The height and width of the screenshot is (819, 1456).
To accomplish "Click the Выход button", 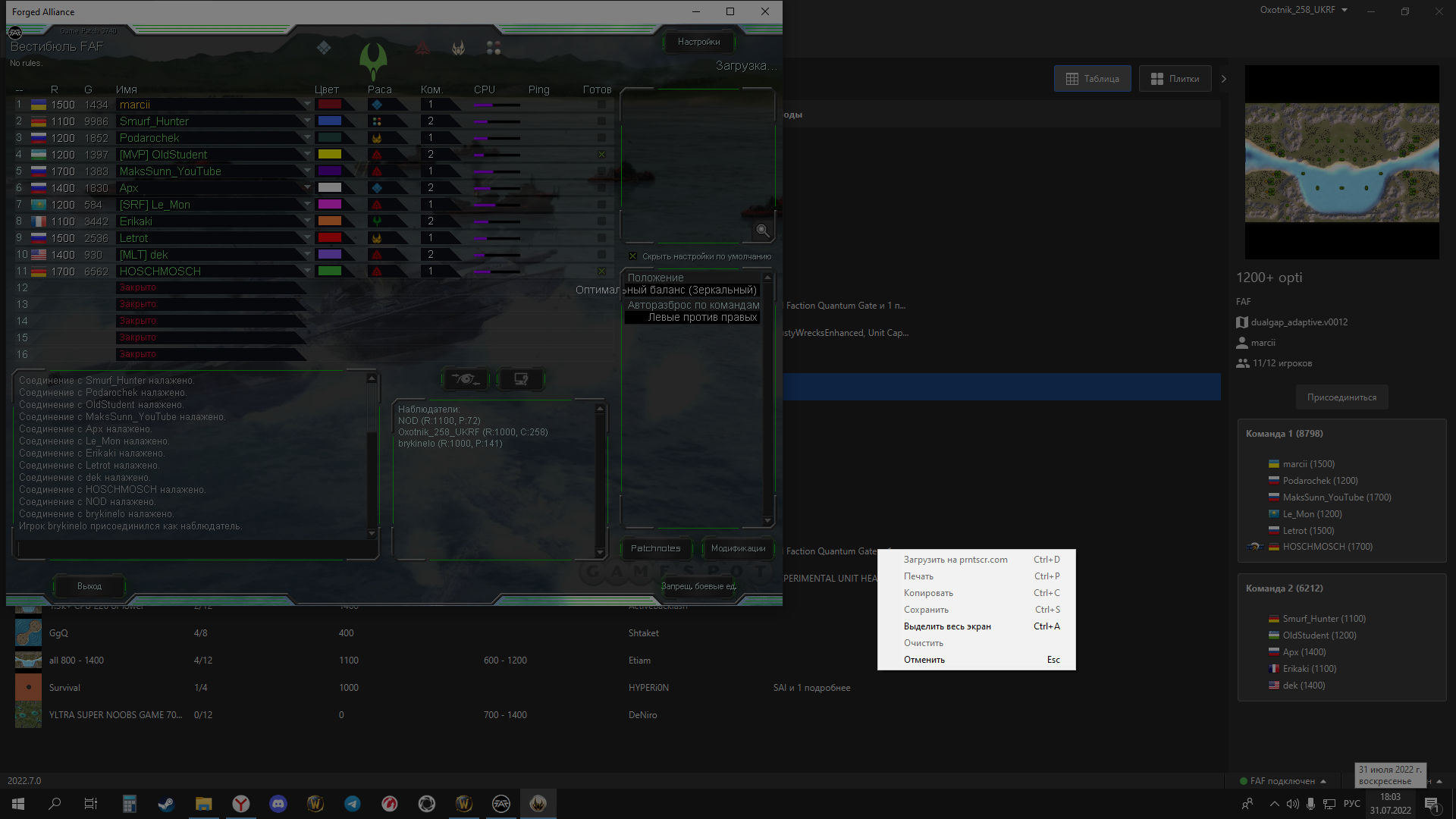I will 89,586.
